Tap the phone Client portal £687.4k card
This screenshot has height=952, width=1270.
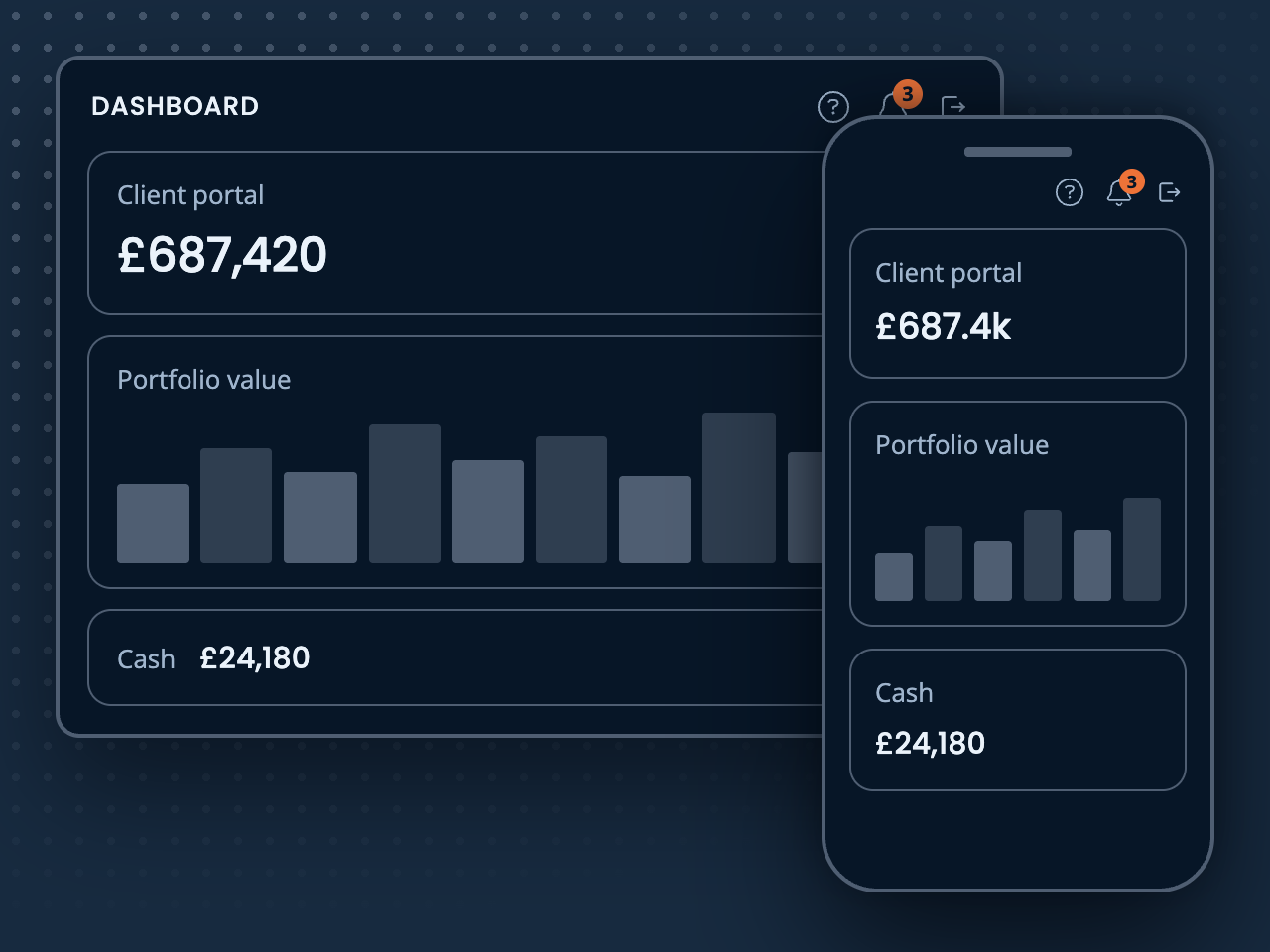pos(1018,303)
